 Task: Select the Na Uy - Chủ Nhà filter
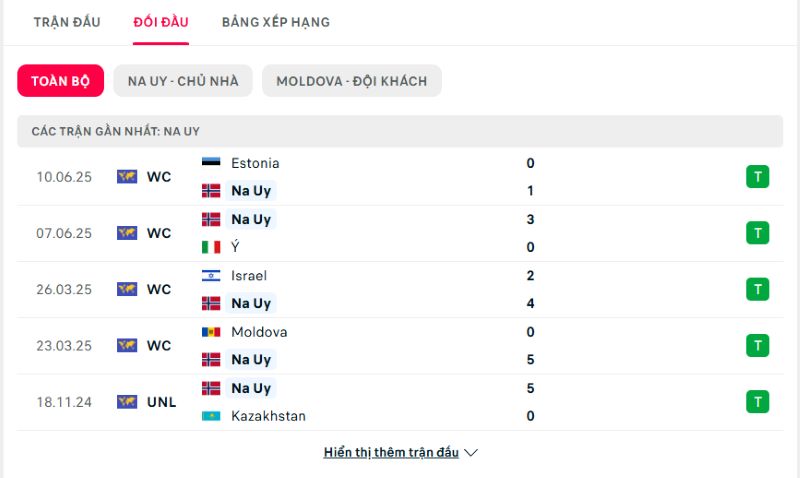[183, 81]
